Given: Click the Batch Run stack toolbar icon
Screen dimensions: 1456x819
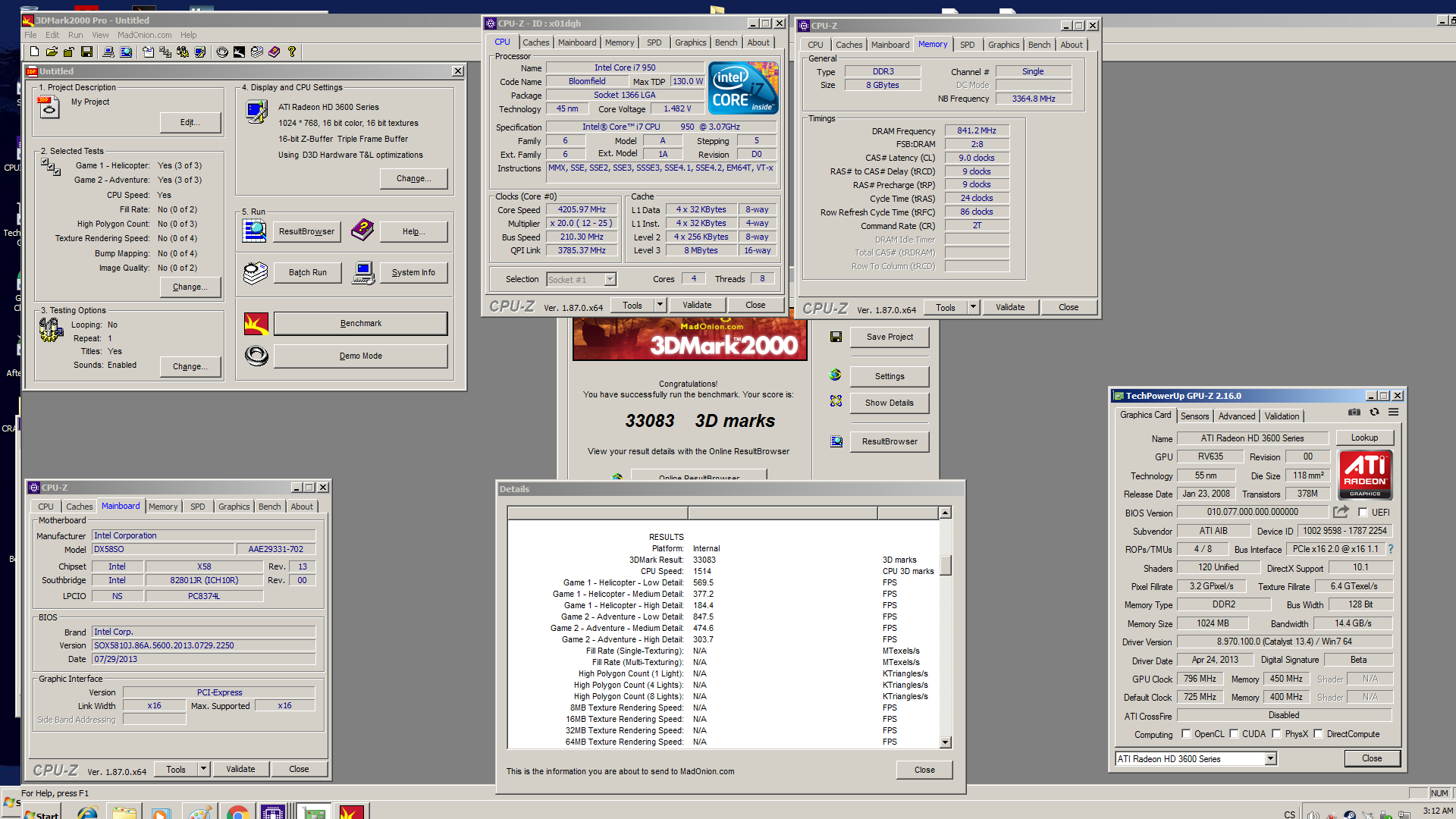Looking at the screenshot, I should coord(257,52).
